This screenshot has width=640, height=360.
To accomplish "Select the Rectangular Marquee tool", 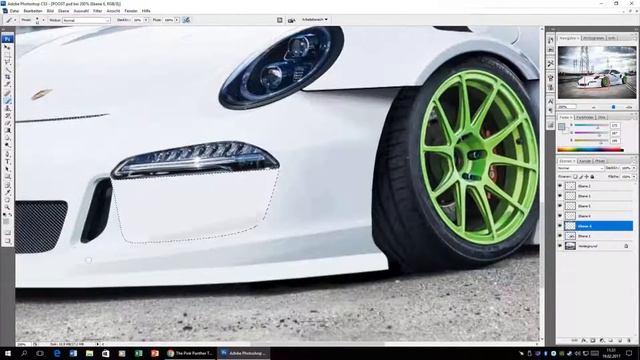I will pos(7,55).
